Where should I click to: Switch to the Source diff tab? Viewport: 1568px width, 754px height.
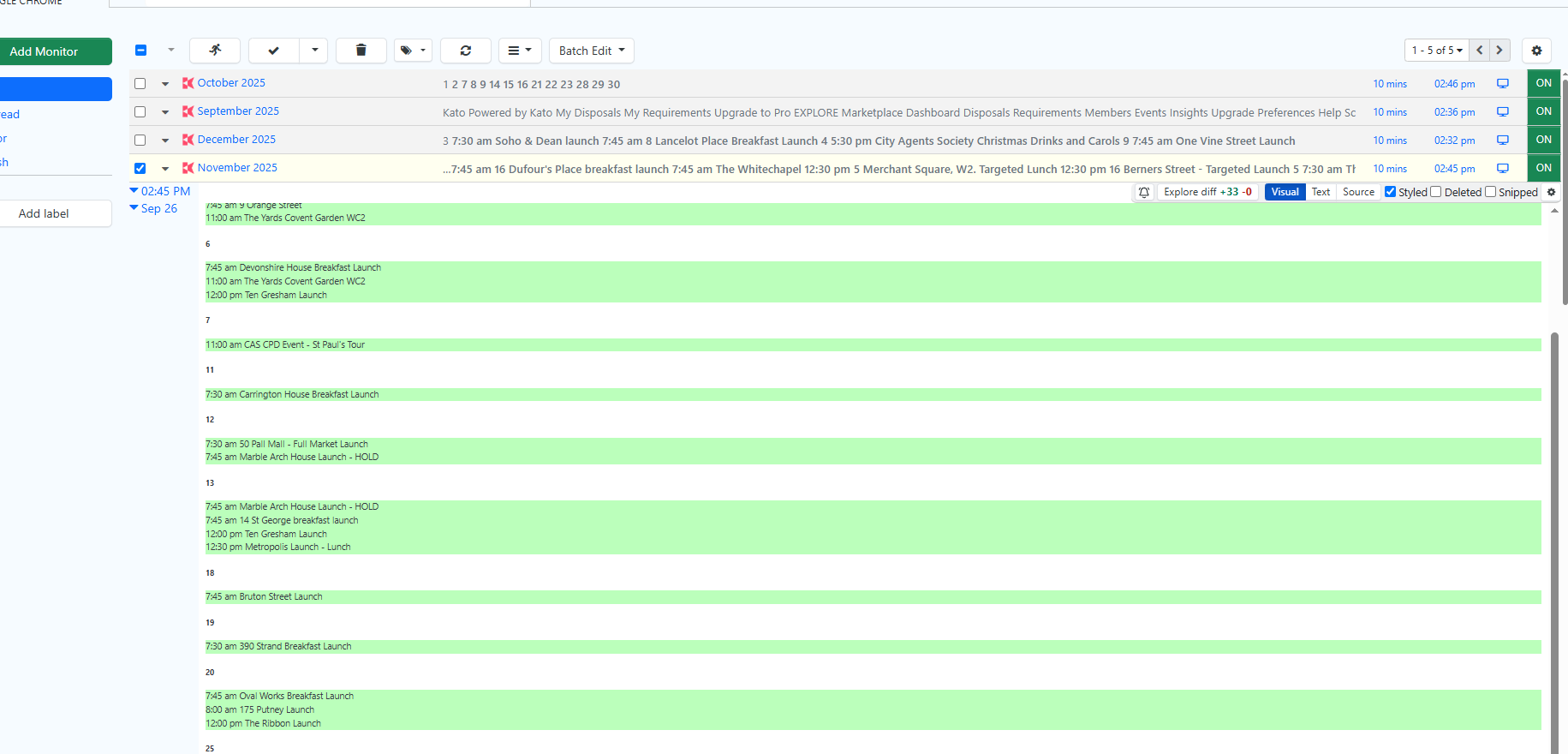1358,192
